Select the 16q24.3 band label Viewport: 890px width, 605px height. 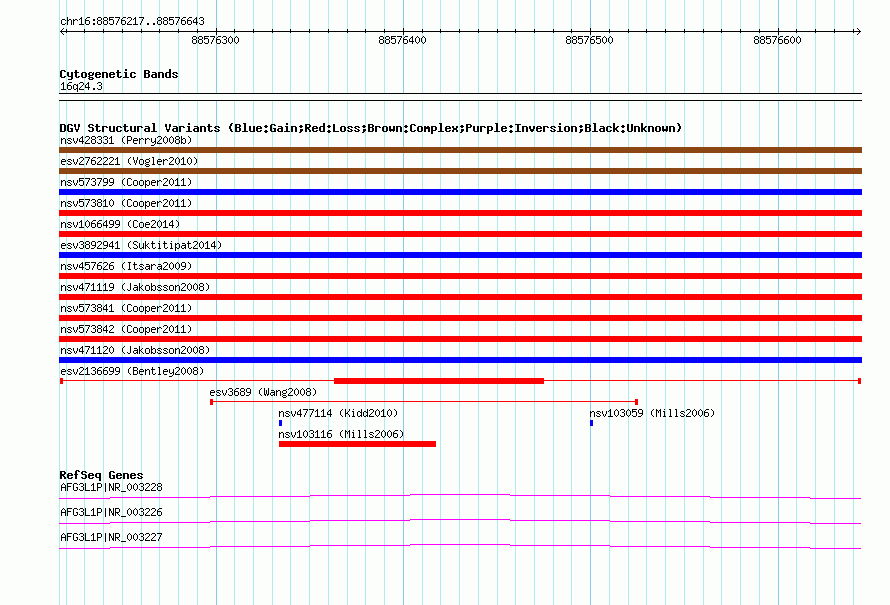pyautogui.click(x=81, y=86)
